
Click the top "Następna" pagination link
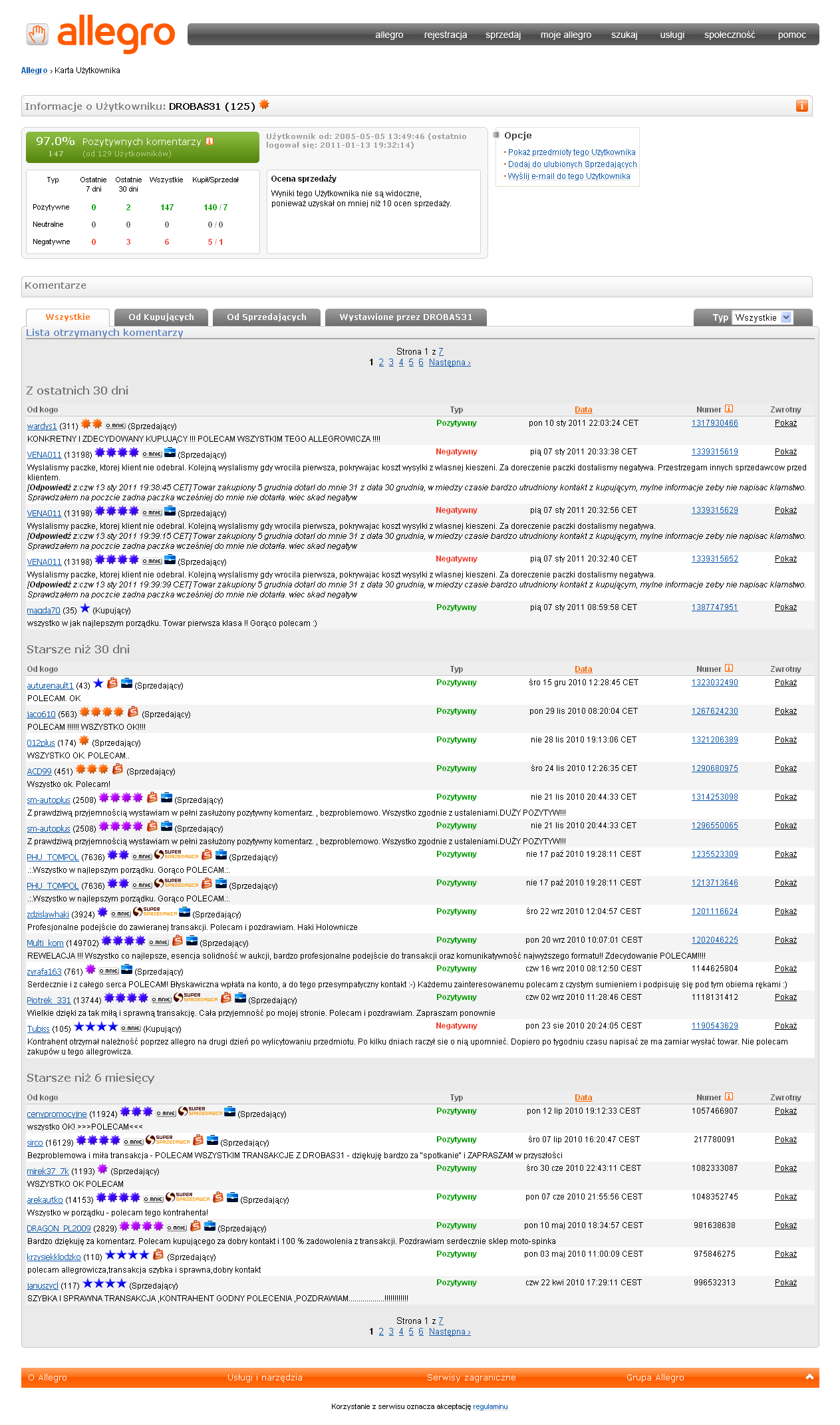[x=450, y=363]
